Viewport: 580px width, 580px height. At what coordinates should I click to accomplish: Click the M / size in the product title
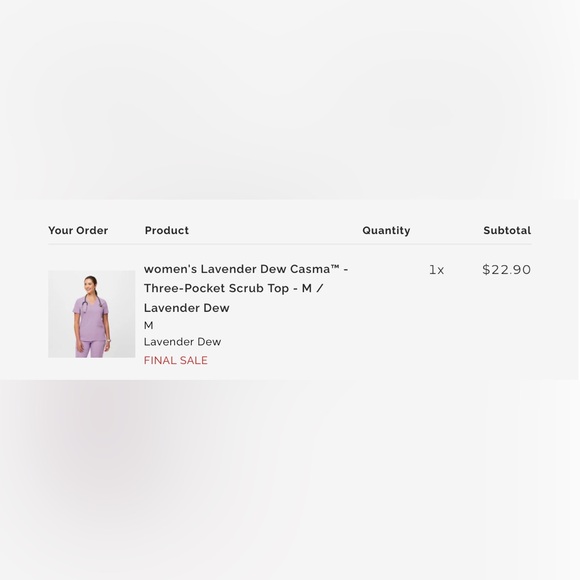tap(313, 288)
